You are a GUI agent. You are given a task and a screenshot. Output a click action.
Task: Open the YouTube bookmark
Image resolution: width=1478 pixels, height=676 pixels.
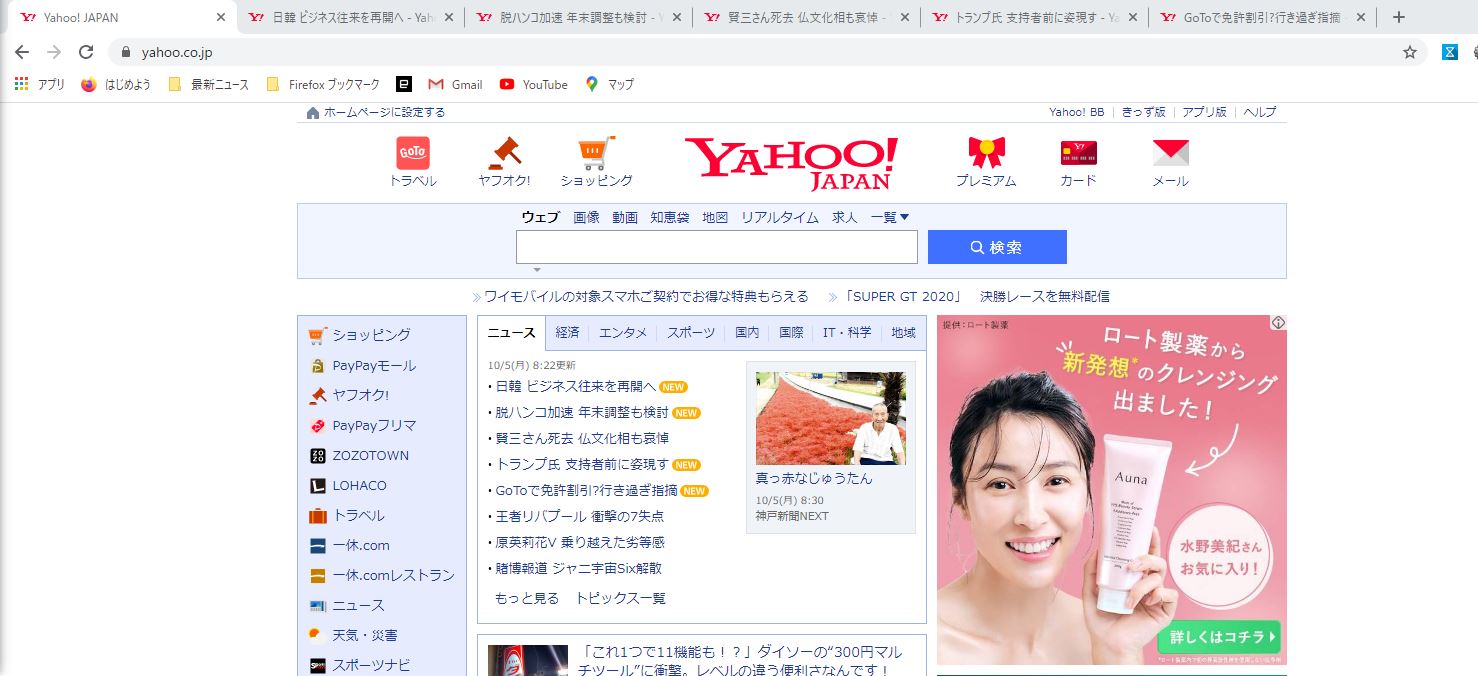[x=533, y=84]
